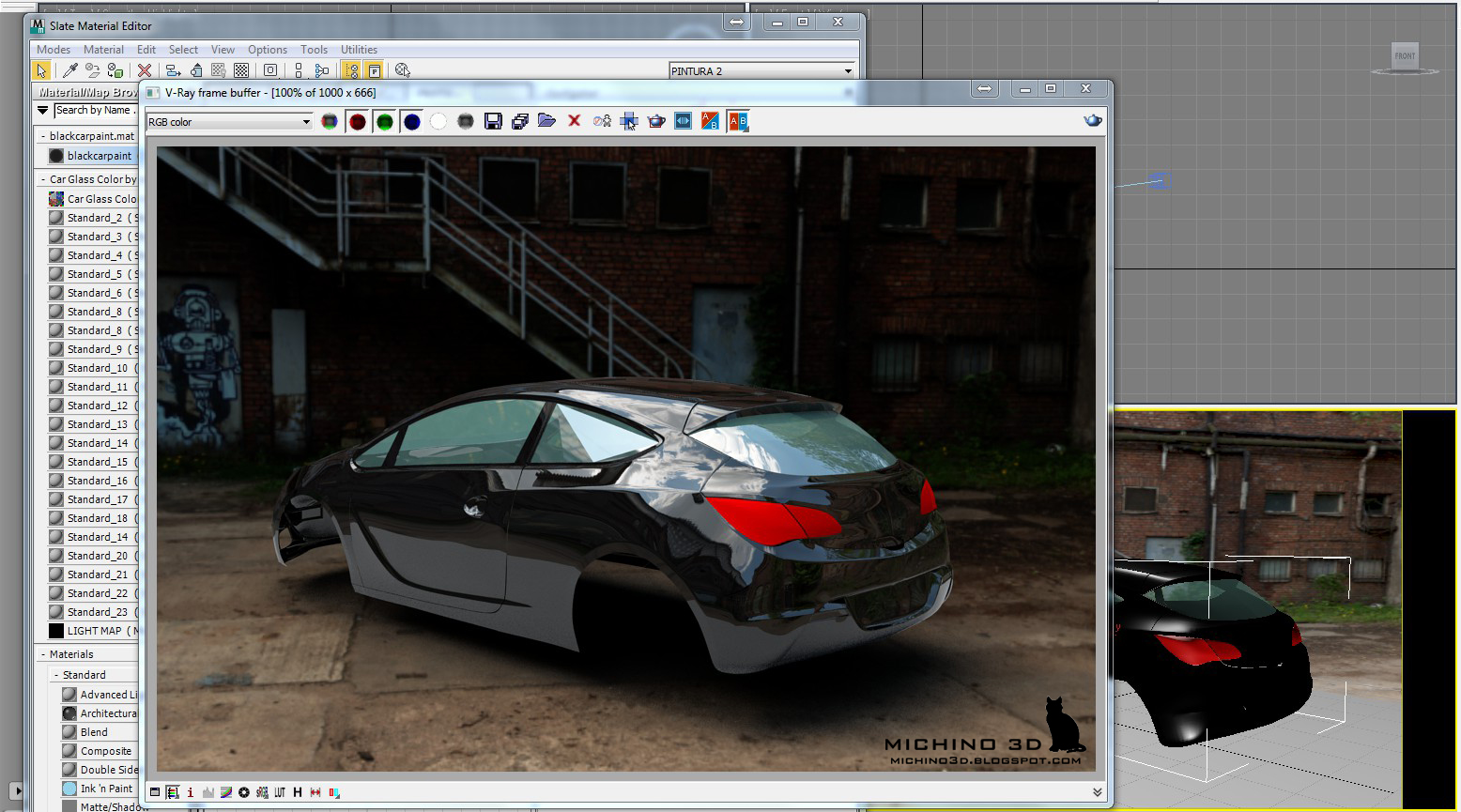Viewport: 1461px width, 812px height.
Task: Toggle monochromatic mode gray circle
Action: [x=466, y=121]
